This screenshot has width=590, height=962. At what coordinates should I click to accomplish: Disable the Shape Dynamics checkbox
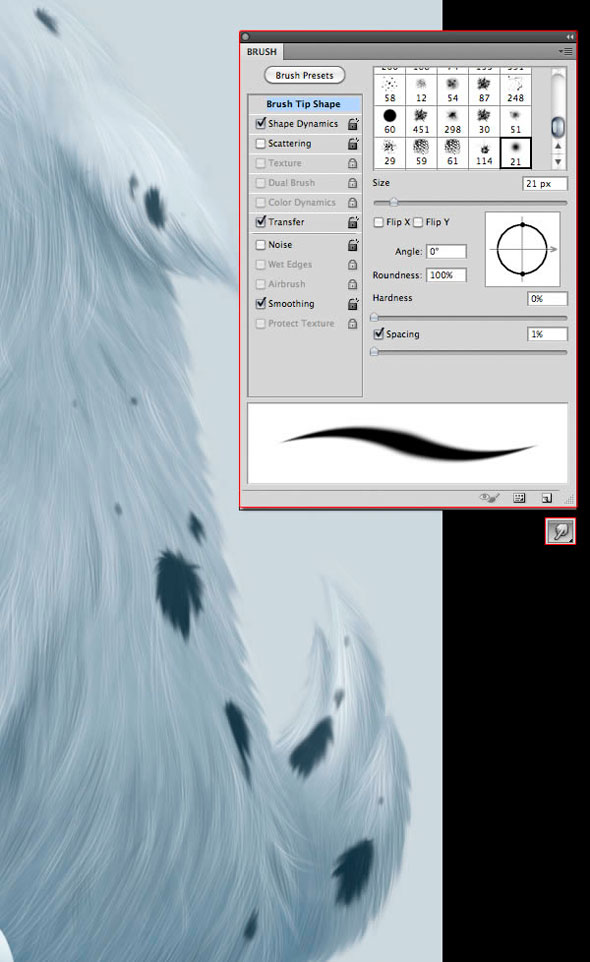point(261,123)
